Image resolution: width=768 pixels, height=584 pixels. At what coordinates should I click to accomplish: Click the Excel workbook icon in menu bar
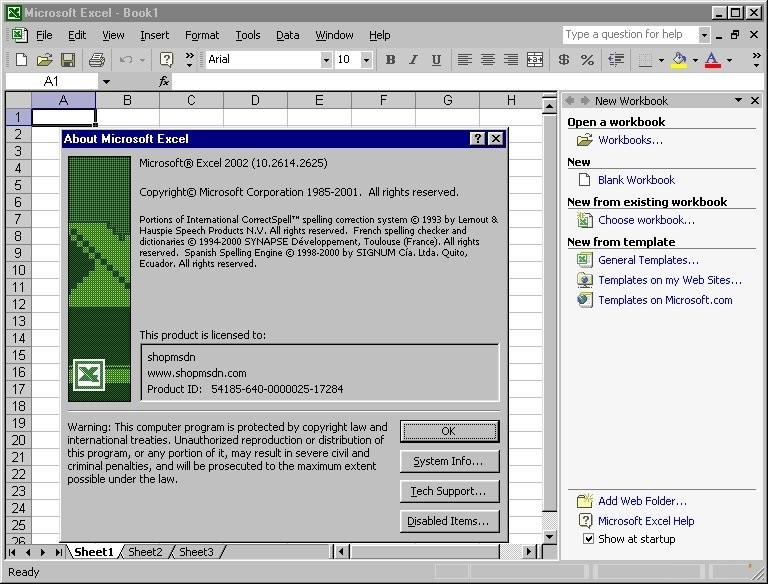pyautogui.click(x=18, y=35)
